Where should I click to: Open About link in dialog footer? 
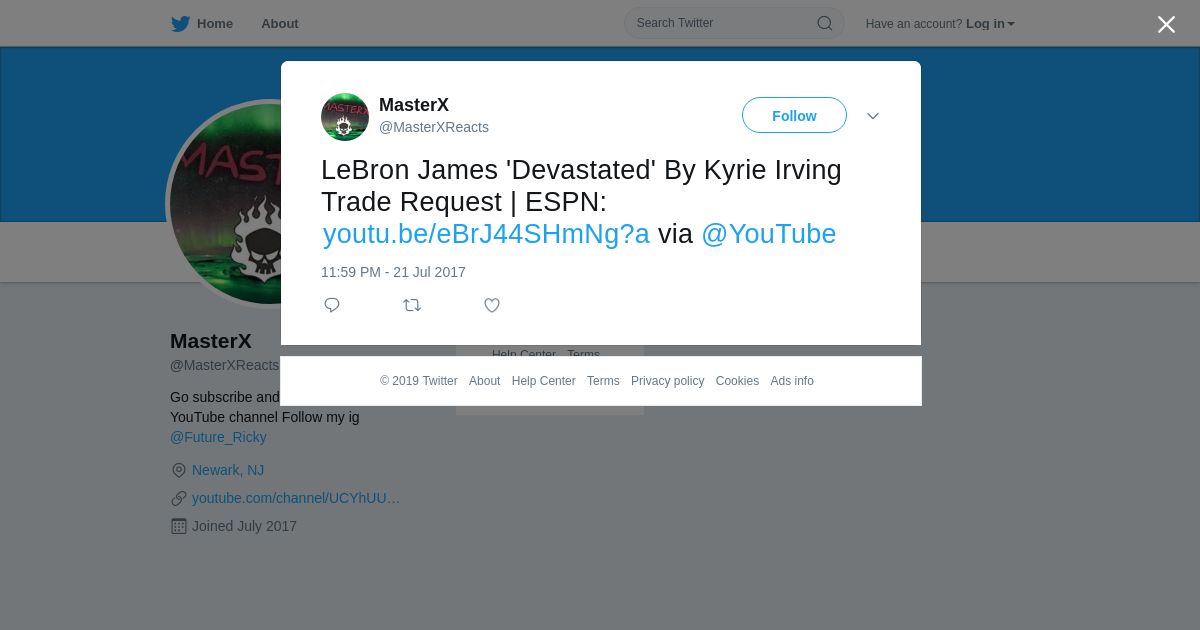(485, 381)
